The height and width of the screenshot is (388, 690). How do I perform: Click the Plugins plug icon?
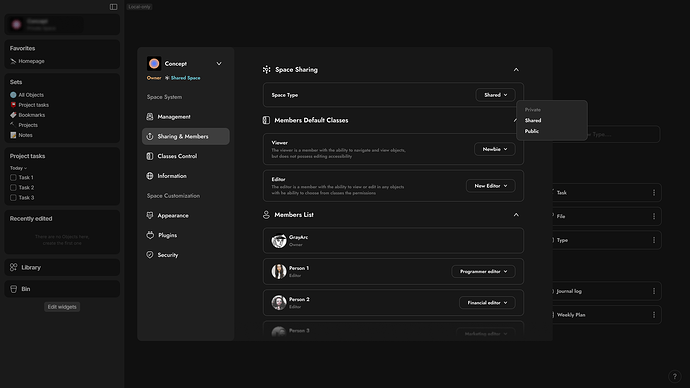coord(150,235)
